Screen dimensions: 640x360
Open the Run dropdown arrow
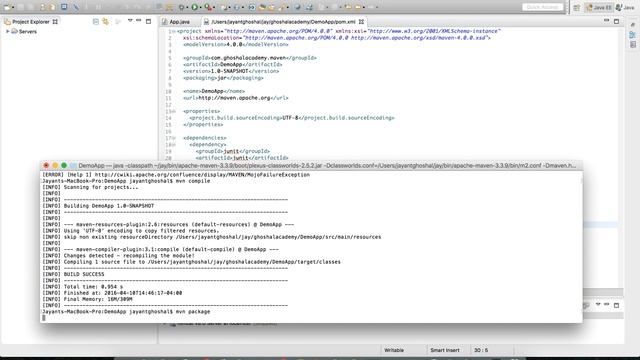coord(200,7)
